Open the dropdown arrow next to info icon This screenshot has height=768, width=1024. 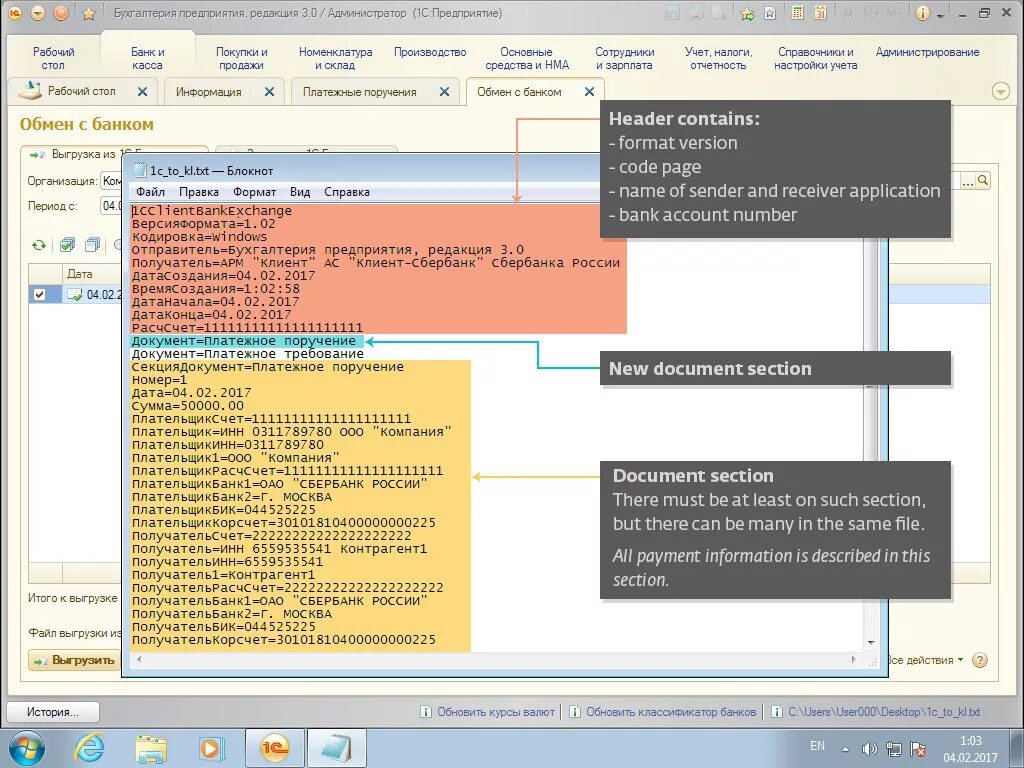(x=940, y=15)
